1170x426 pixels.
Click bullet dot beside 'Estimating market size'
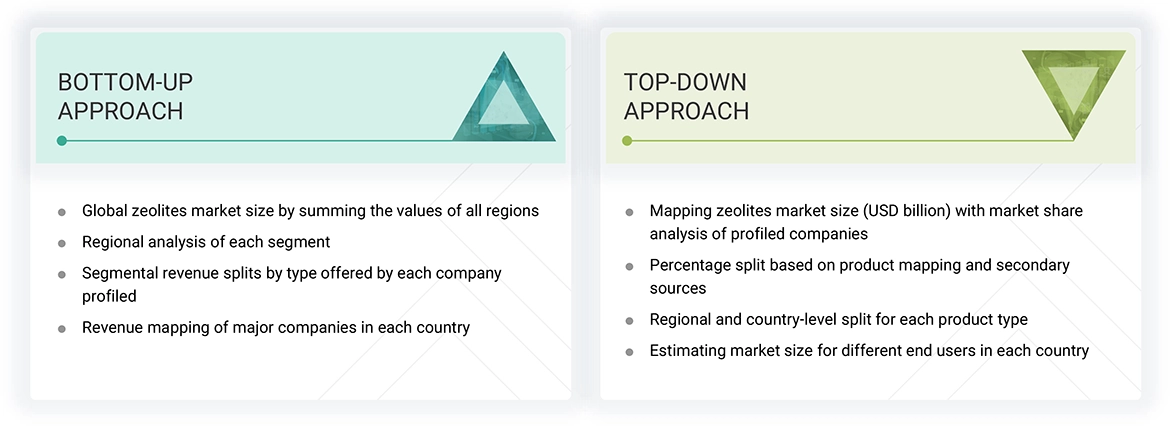pyautogui.click(x=629, y=352)
